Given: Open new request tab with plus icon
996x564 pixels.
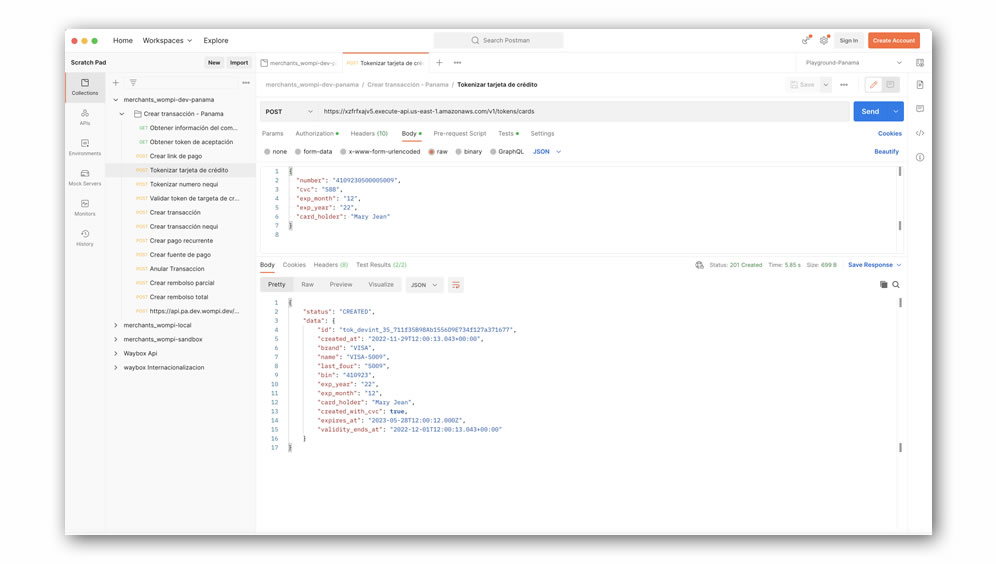Looking at the screenshot, I should coord(439,63).
